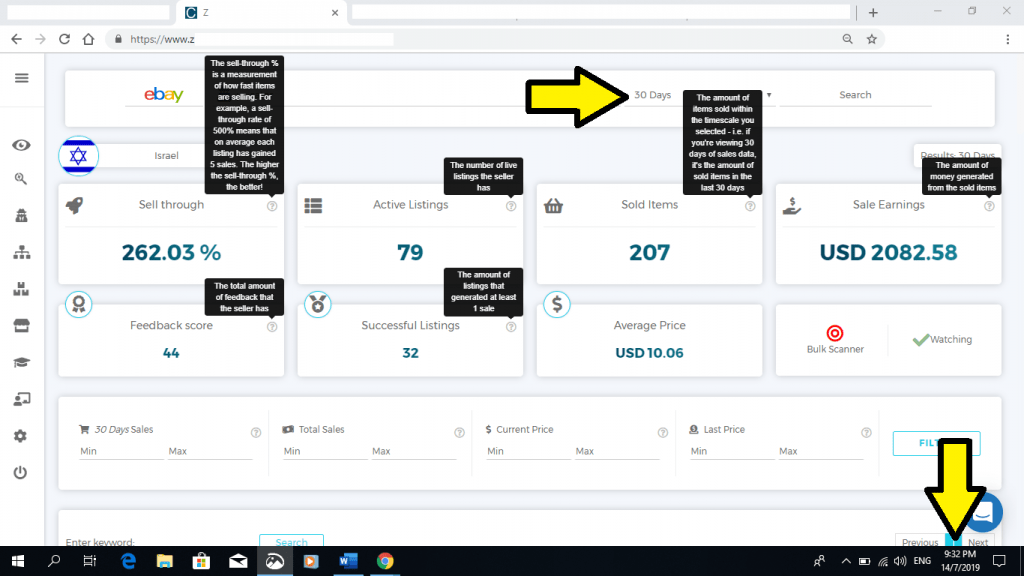This screenshot has width=1024, height=576.
Task: Click the eye icon in the sidebar
Action: (x=21, y=145)
